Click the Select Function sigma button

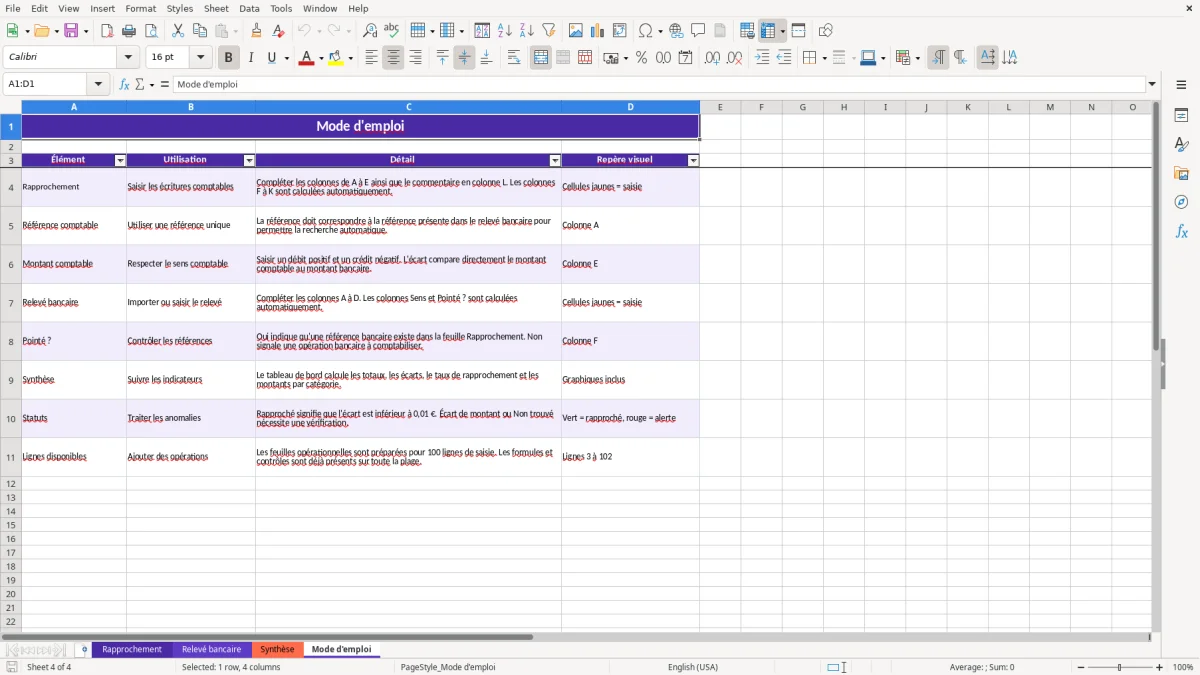coord(140,84)
